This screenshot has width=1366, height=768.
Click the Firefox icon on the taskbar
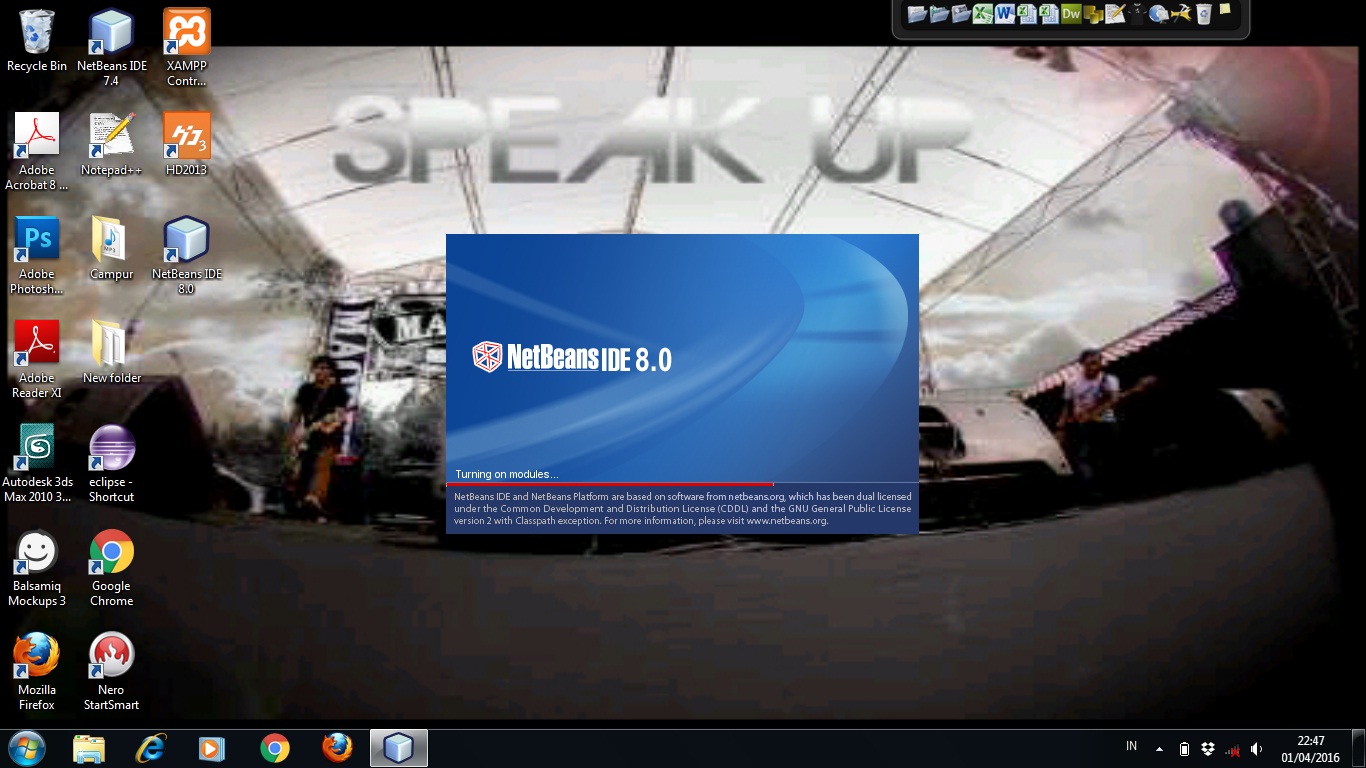(337, 748)
